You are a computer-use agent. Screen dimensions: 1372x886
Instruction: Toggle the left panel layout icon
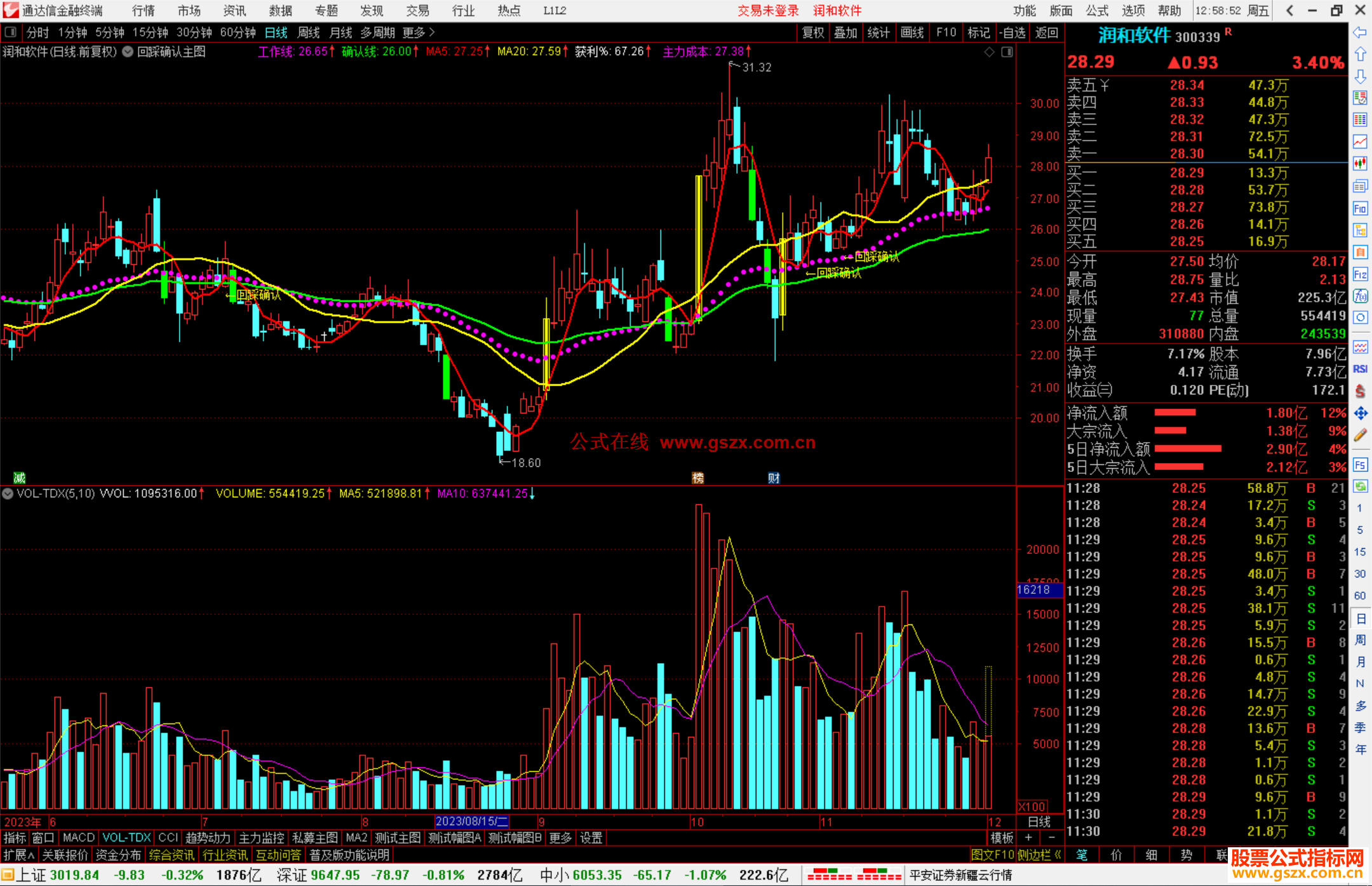11,32
